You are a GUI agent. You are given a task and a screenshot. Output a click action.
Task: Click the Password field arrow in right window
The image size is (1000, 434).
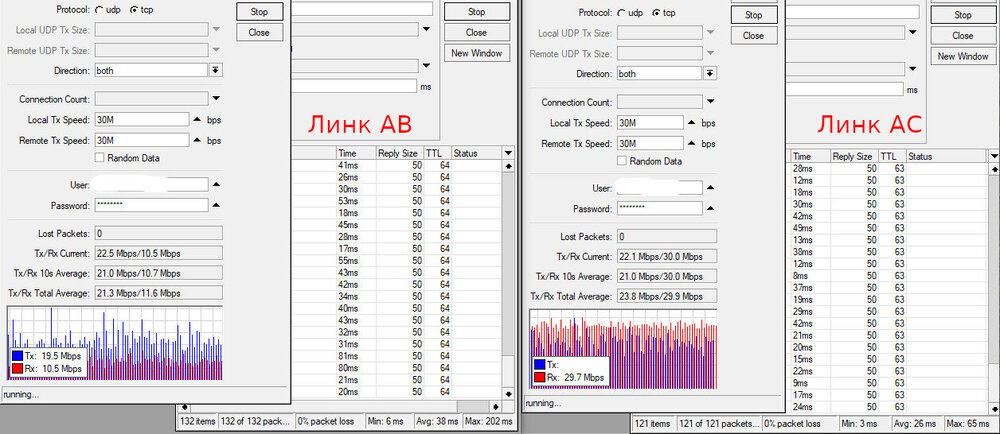coord(711,208)
